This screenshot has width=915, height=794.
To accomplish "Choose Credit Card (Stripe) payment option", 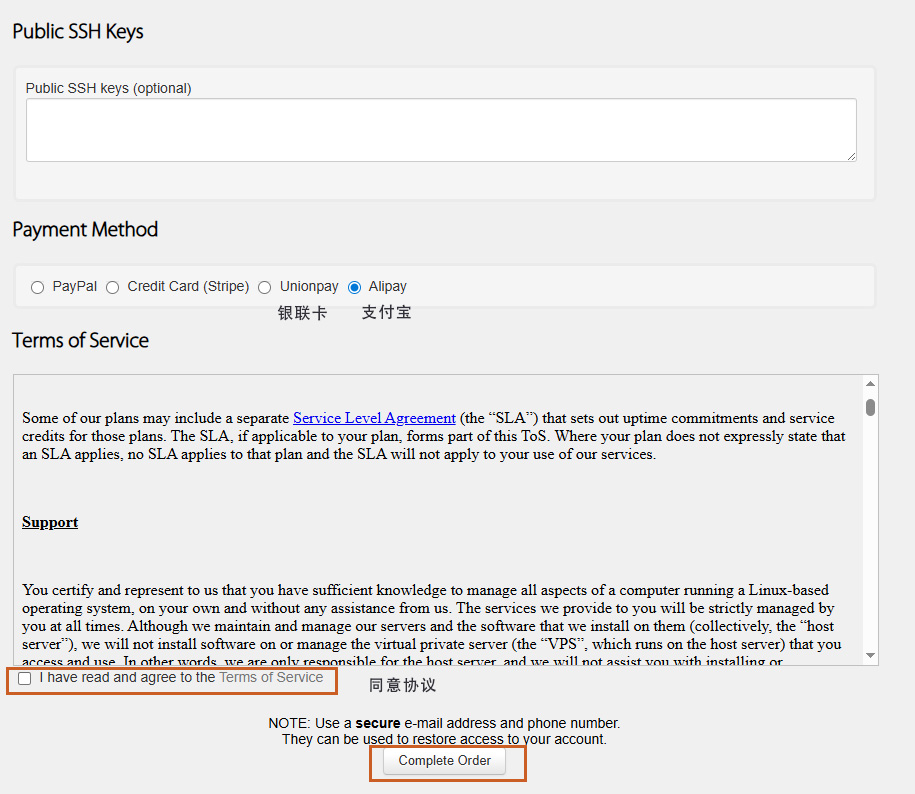I will [112, 287].
